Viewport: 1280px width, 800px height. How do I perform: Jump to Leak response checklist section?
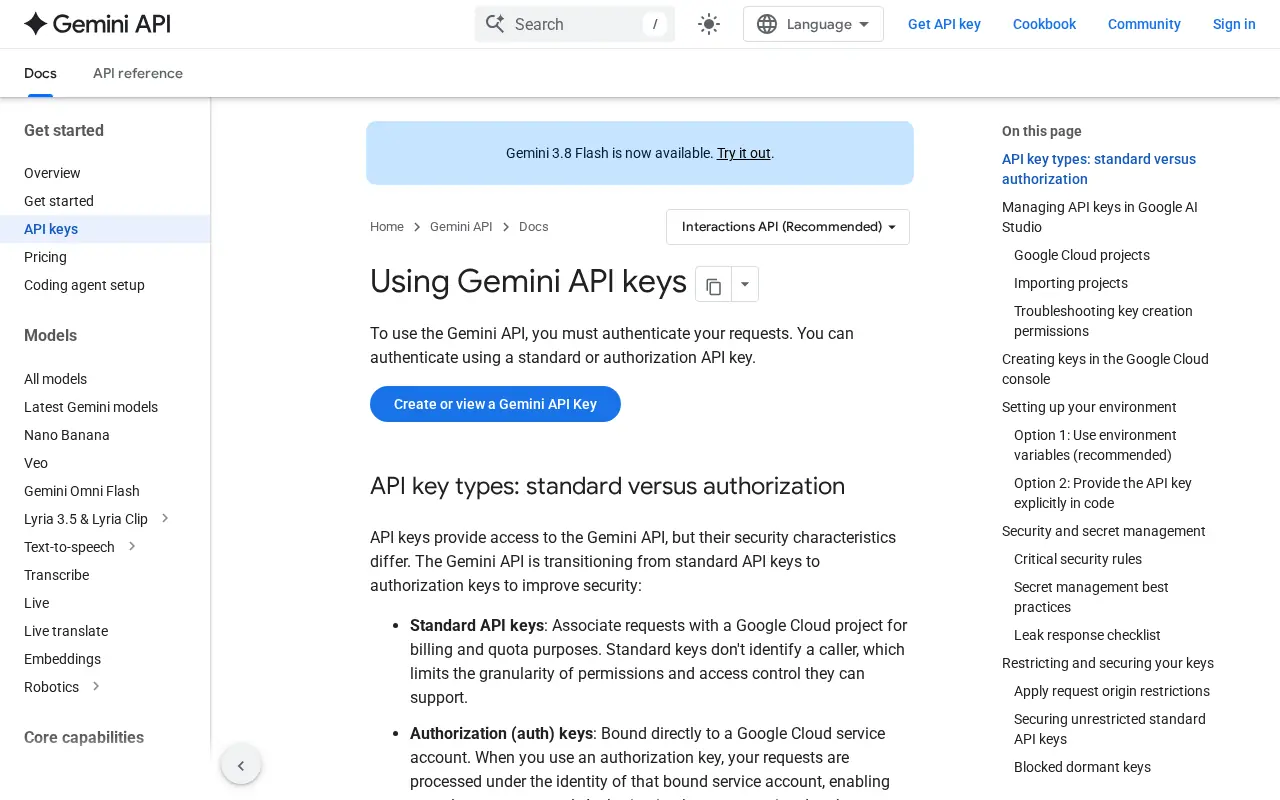click(1087, 635)
